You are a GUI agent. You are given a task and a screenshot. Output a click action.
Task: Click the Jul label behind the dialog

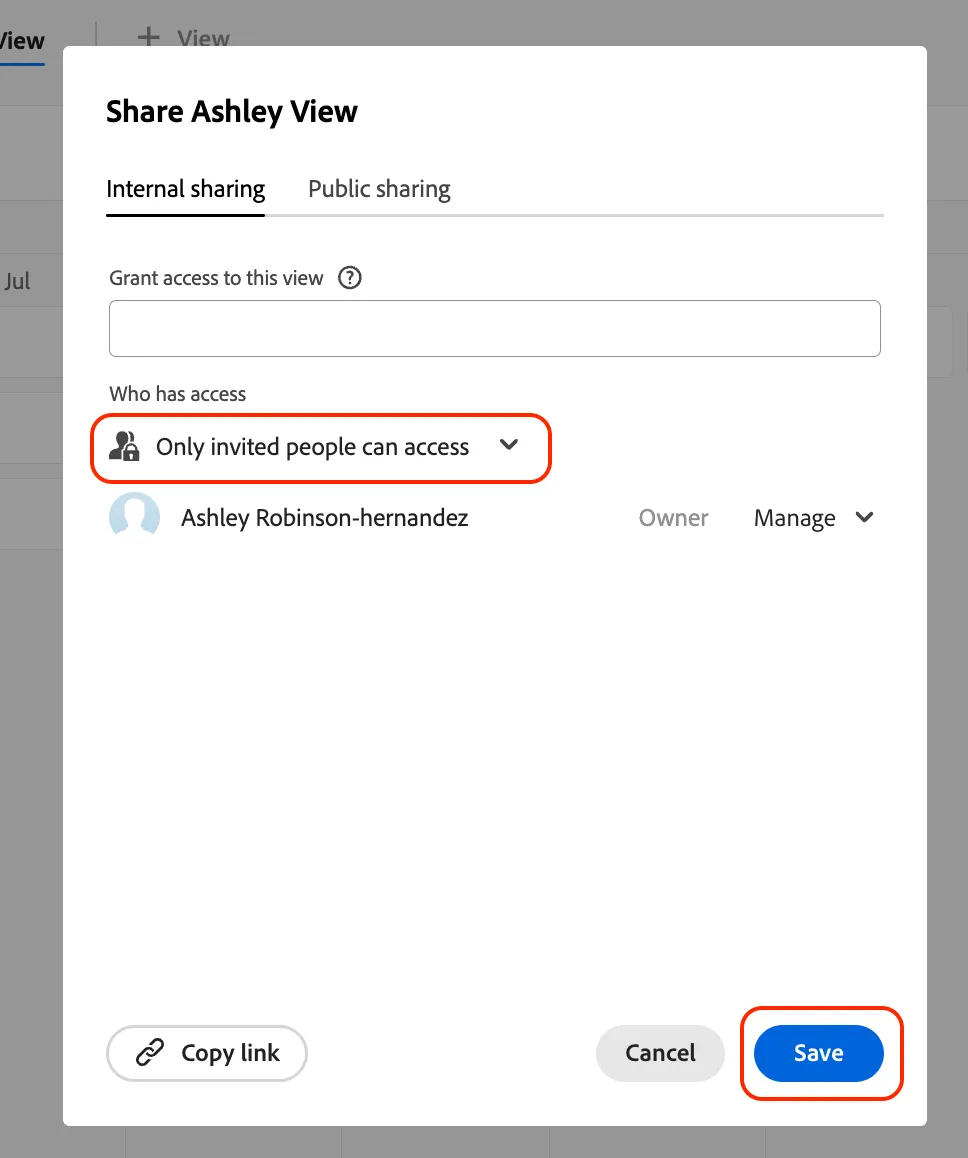pos(17,281)
